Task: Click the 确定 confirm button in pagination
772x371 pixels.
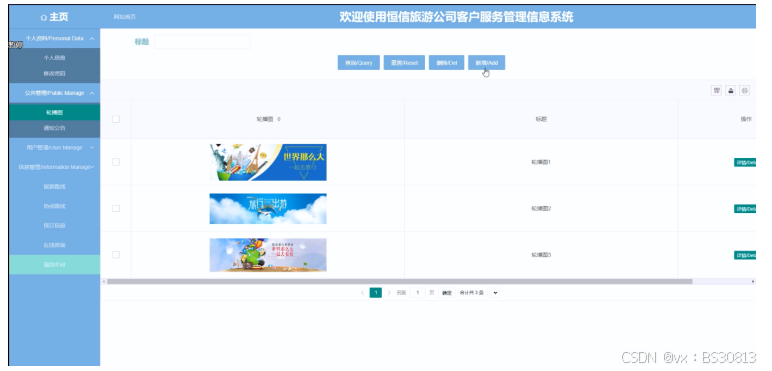Action: (x=447, y=293)
